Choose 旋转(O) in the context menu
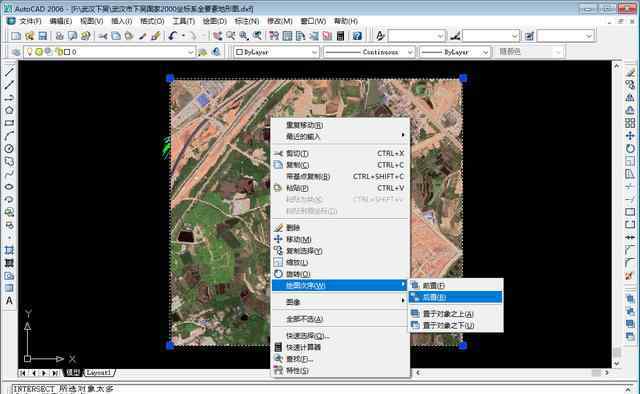The height and width of the screenshot is (394, 640). click(340, 274)
